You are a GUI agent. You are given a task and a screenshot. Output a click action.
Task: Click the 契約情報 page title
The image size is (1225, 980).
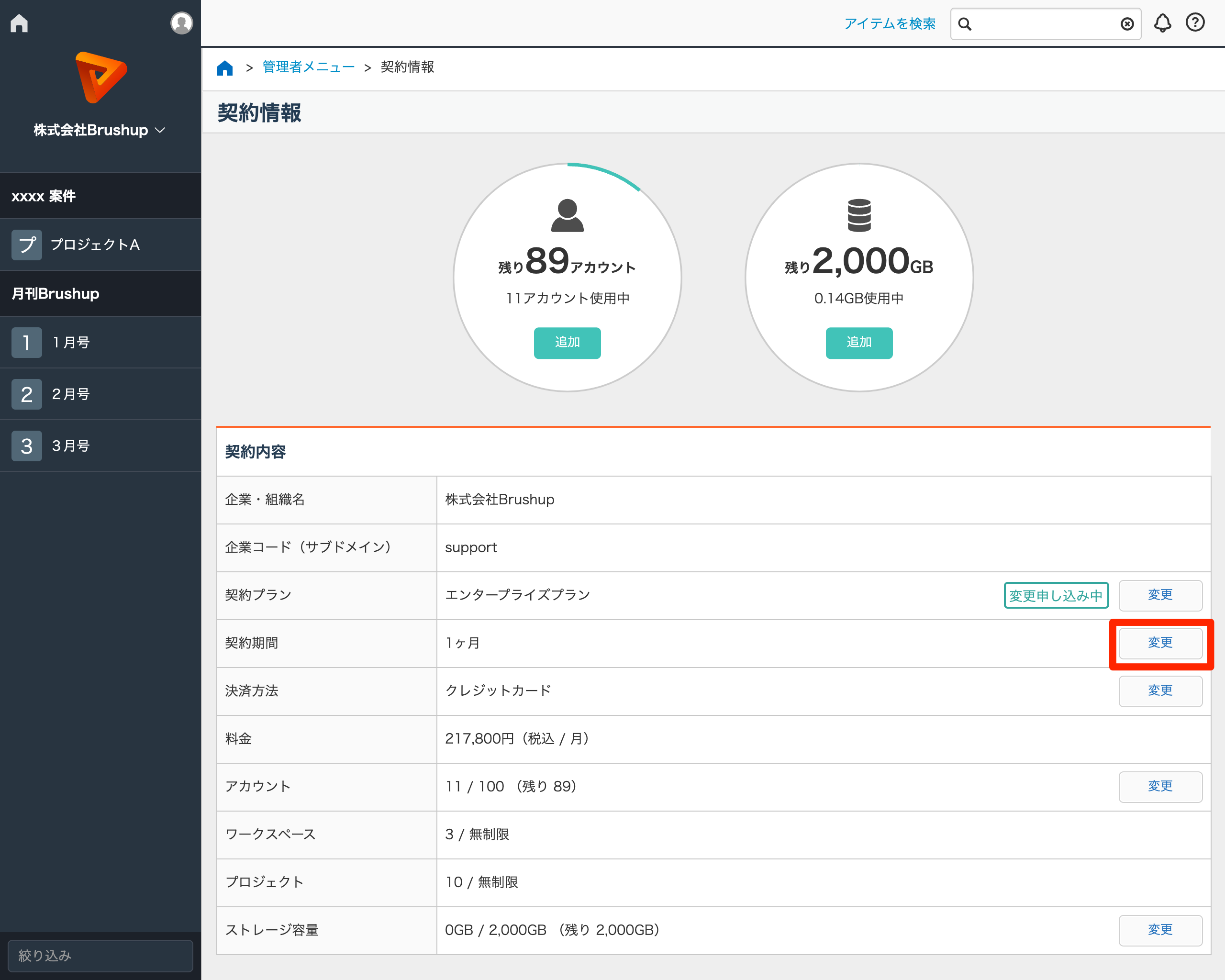pos(260,112)
